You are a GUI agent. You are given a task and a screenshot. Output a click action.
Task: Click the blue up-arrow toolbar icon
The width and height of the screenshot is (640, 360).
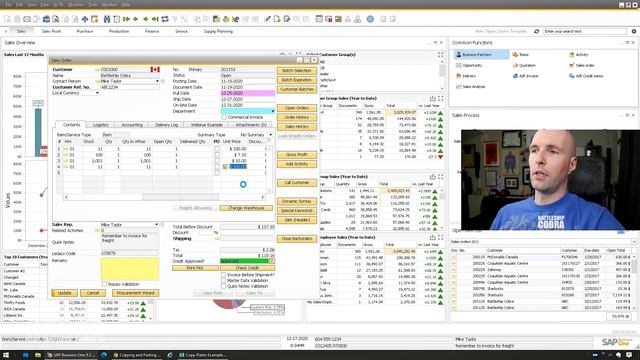[x=85, y=19]
